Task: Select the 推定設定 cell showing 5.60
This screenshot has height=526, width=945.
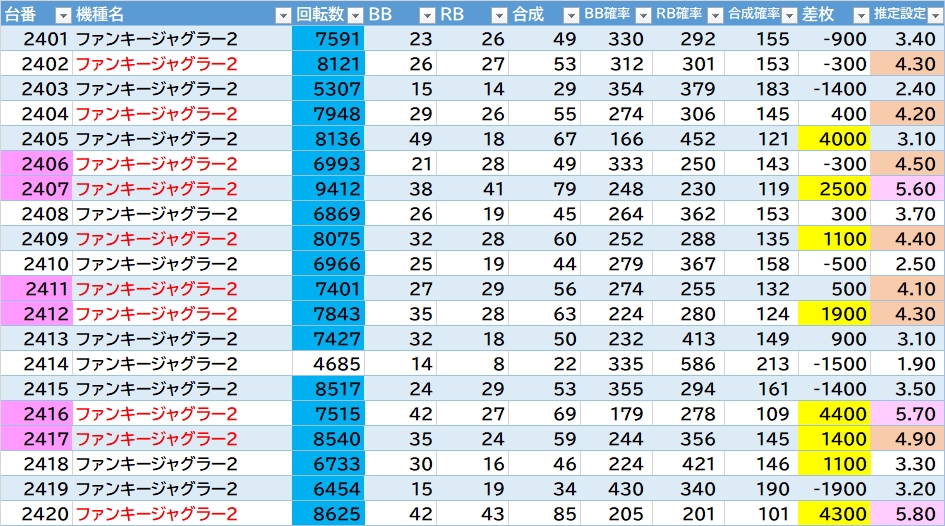Action: (x=908, y=189)
